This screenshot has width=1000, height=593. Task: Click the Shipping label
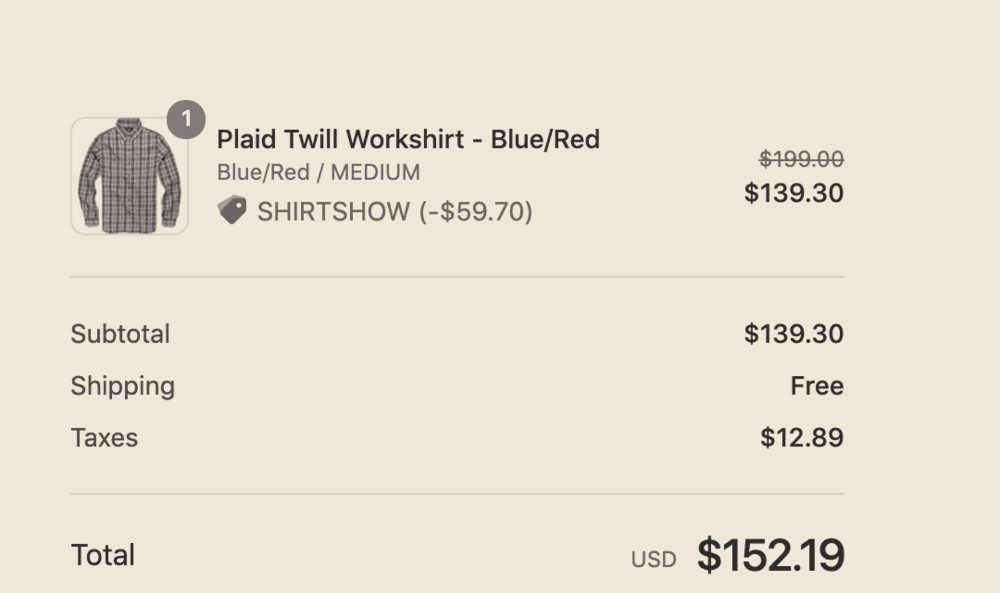click(122, 386)
